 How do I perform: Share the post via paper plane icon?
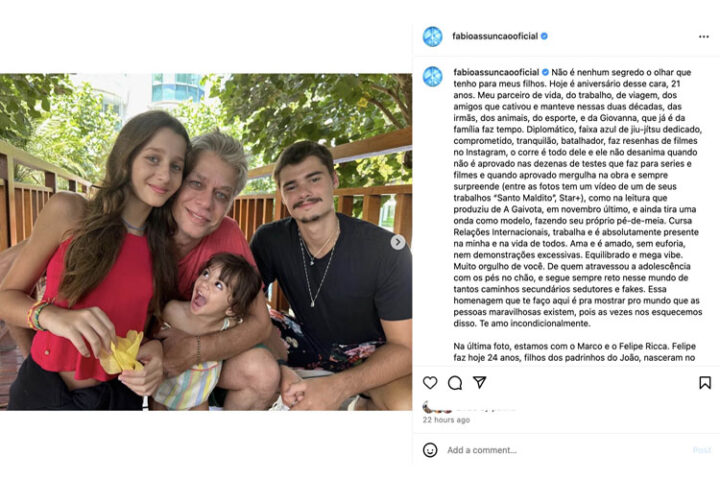pyautogui.click(x=479, y=382)
